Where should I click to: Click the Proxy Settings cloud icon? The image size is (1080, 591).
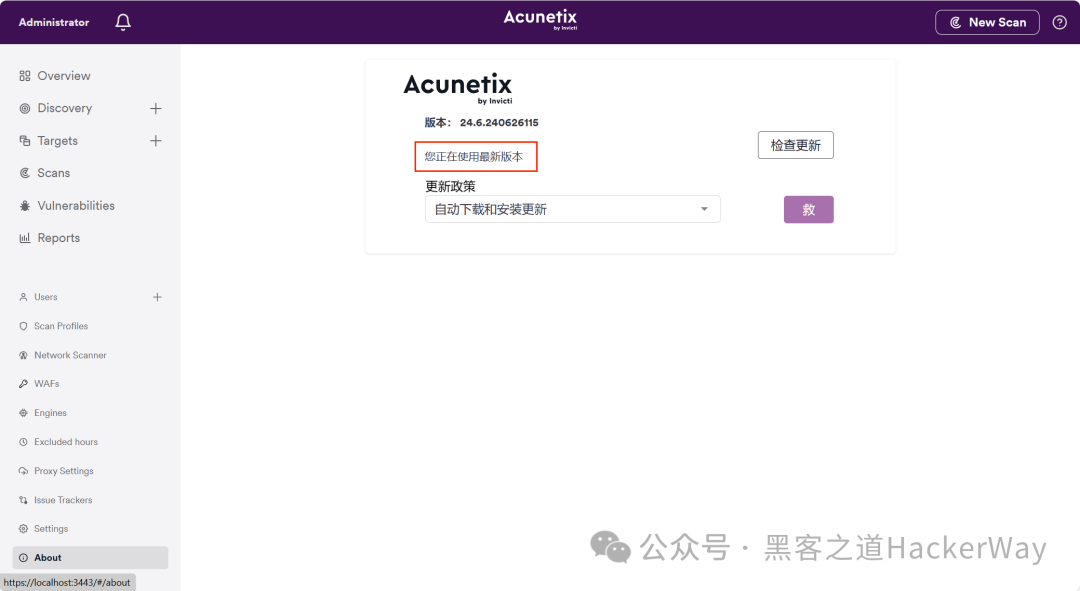tap(23, 471)
